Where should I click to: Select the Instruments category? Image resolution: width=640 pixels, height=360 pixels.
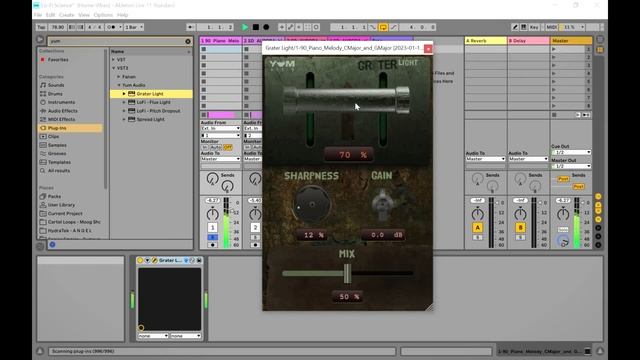coord(61,102)
